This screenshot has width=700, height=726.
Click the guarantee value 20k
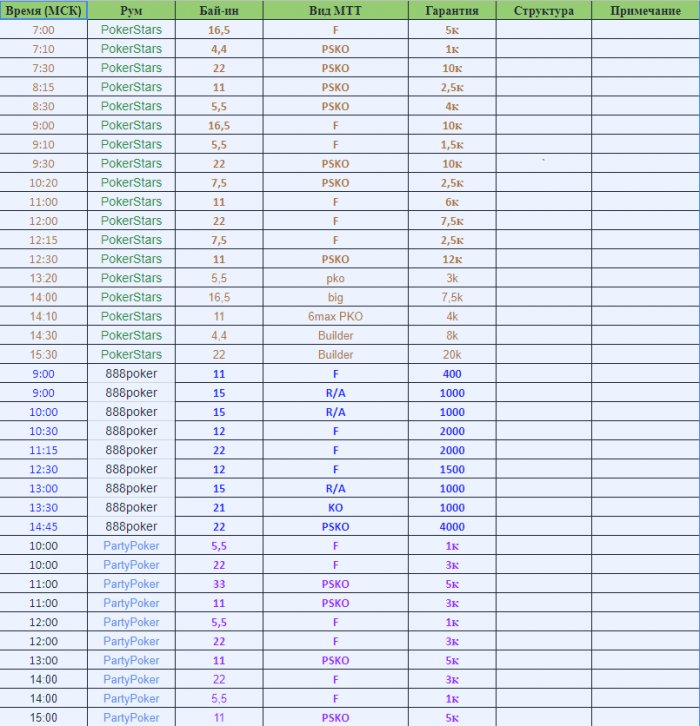452,354
